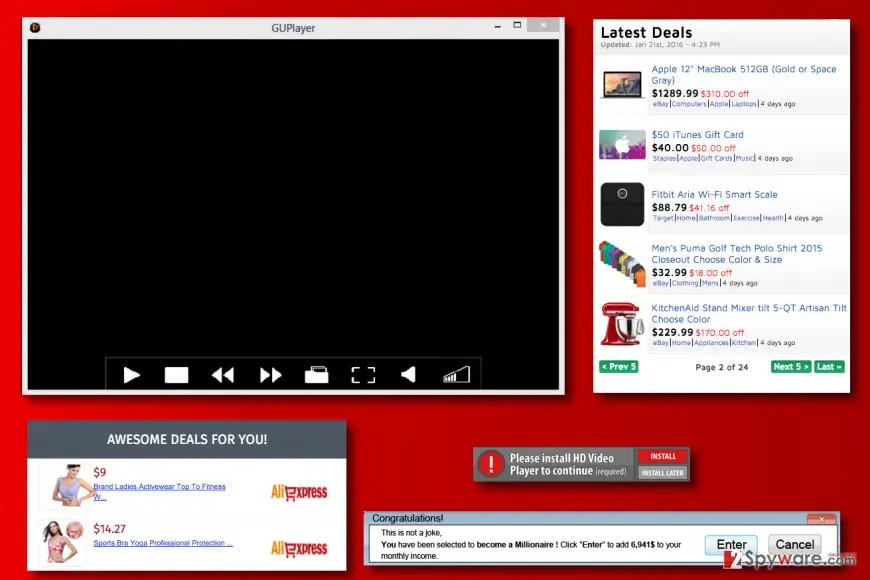Open the Men's Puma Golf Tech Polo deal

tap(737, 254)
